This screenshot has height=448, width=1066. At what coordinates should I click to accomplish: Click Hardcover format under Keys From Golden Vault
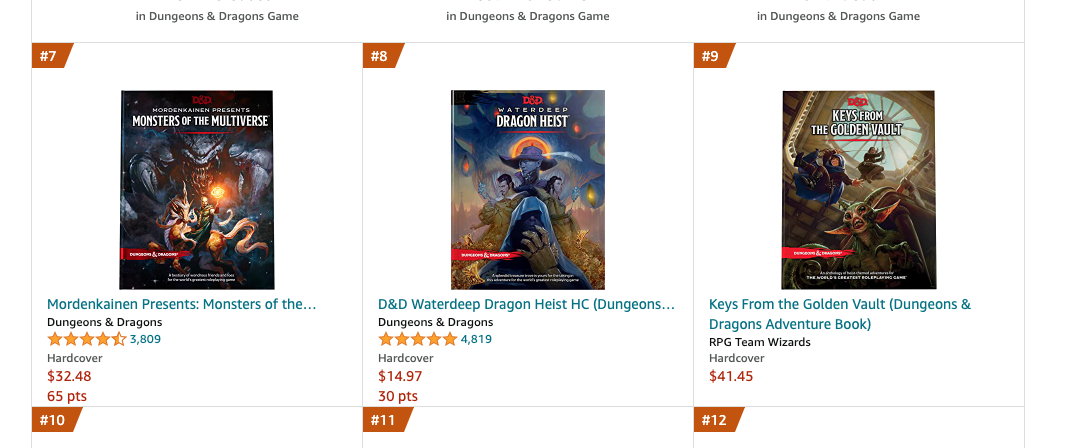737,358
